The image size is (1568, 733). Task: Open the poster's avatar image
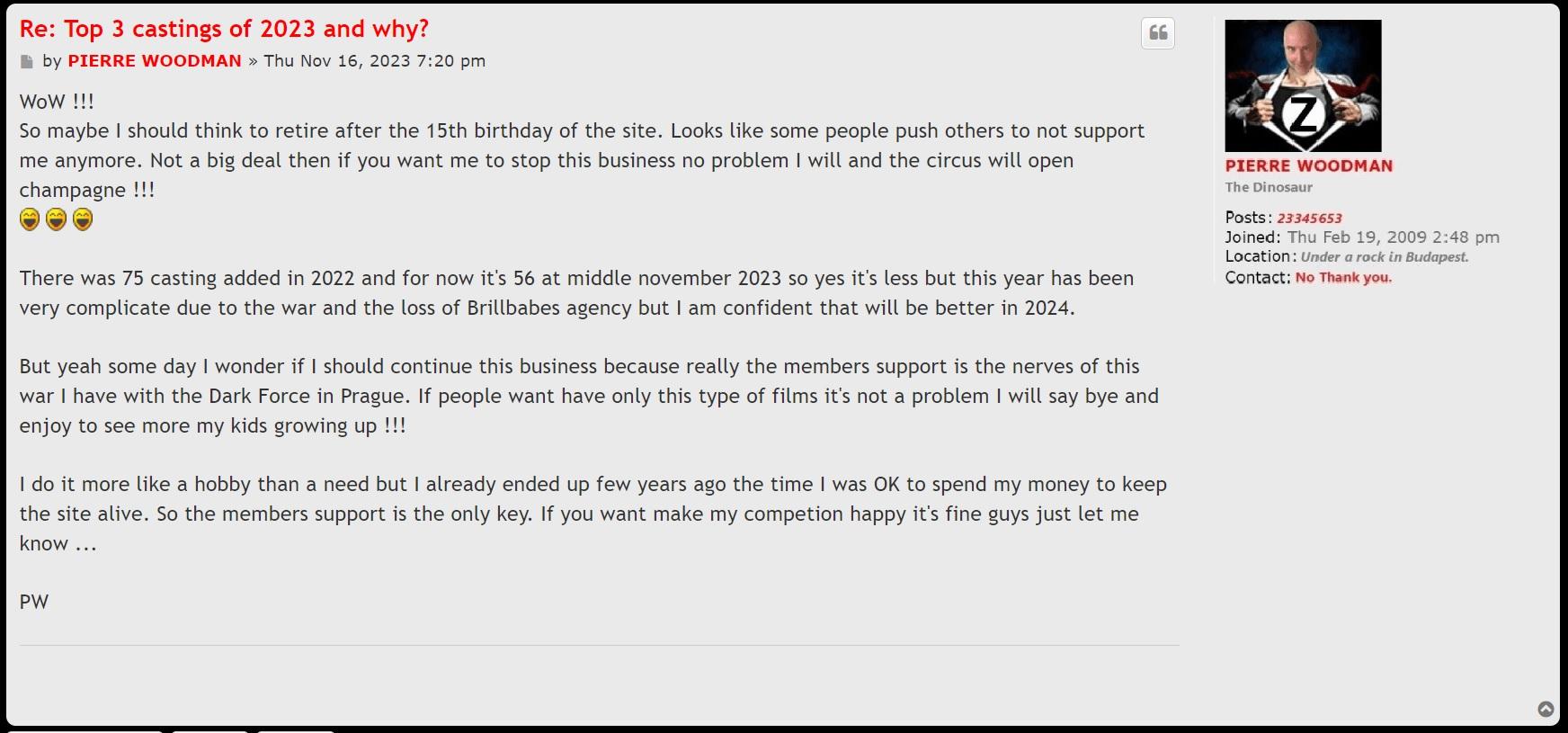point(1303,85)
